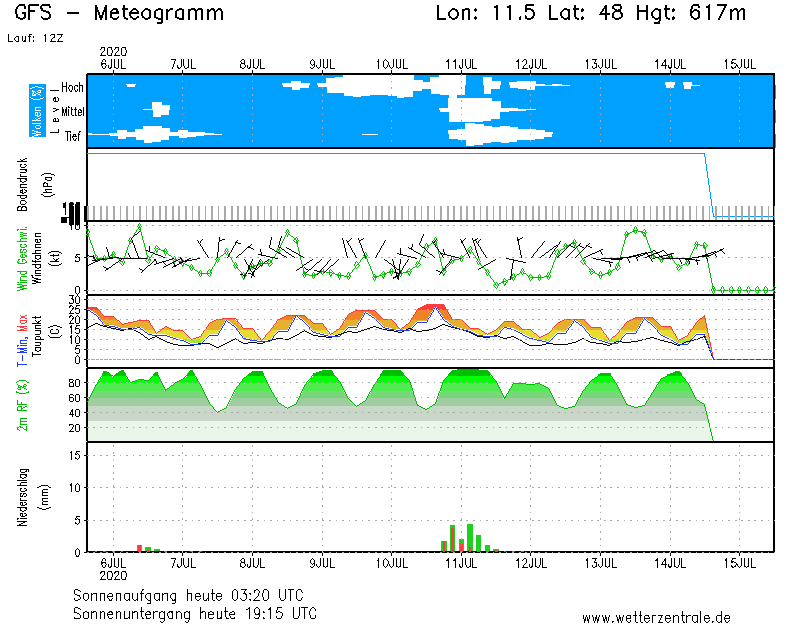
Task: Choose 13JUL on the bottom date axis
Action: (600, 564)
